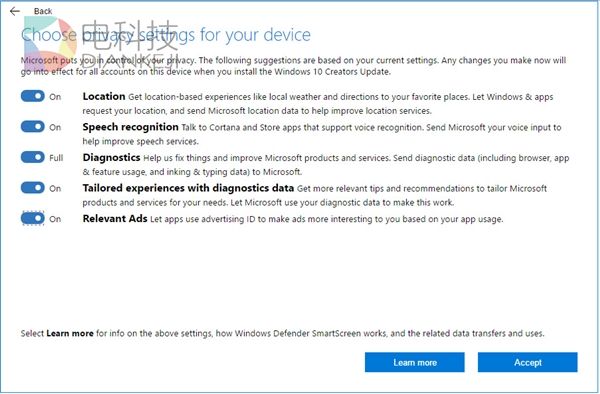Open the Learn more button

(415, 362)
